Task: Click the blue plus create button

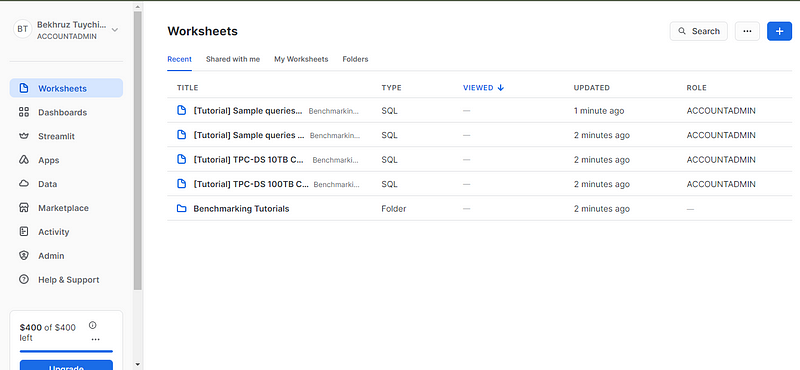Action: point(780,31)
